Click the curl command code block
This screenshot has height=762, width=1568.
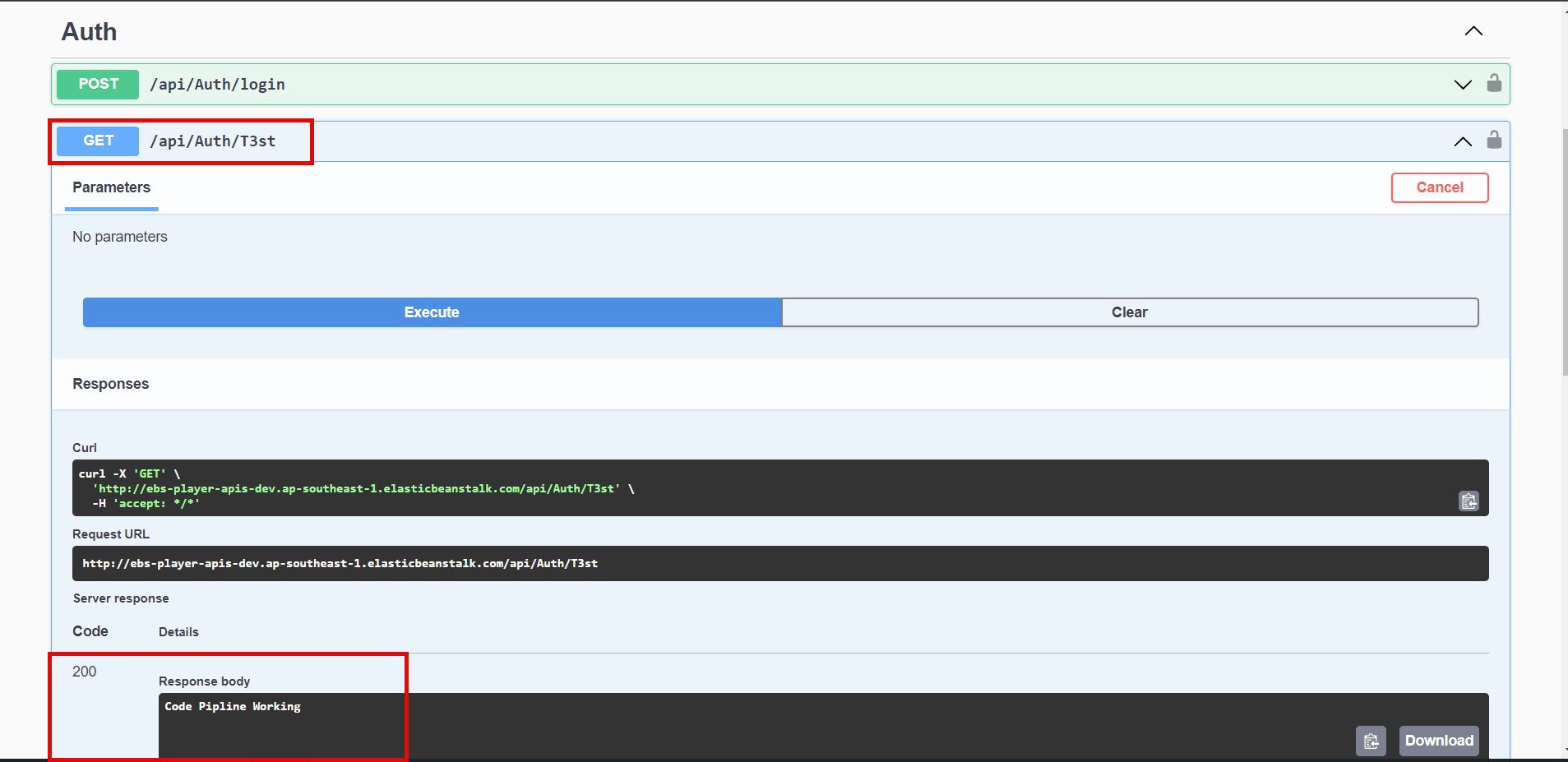coord(780,487)
